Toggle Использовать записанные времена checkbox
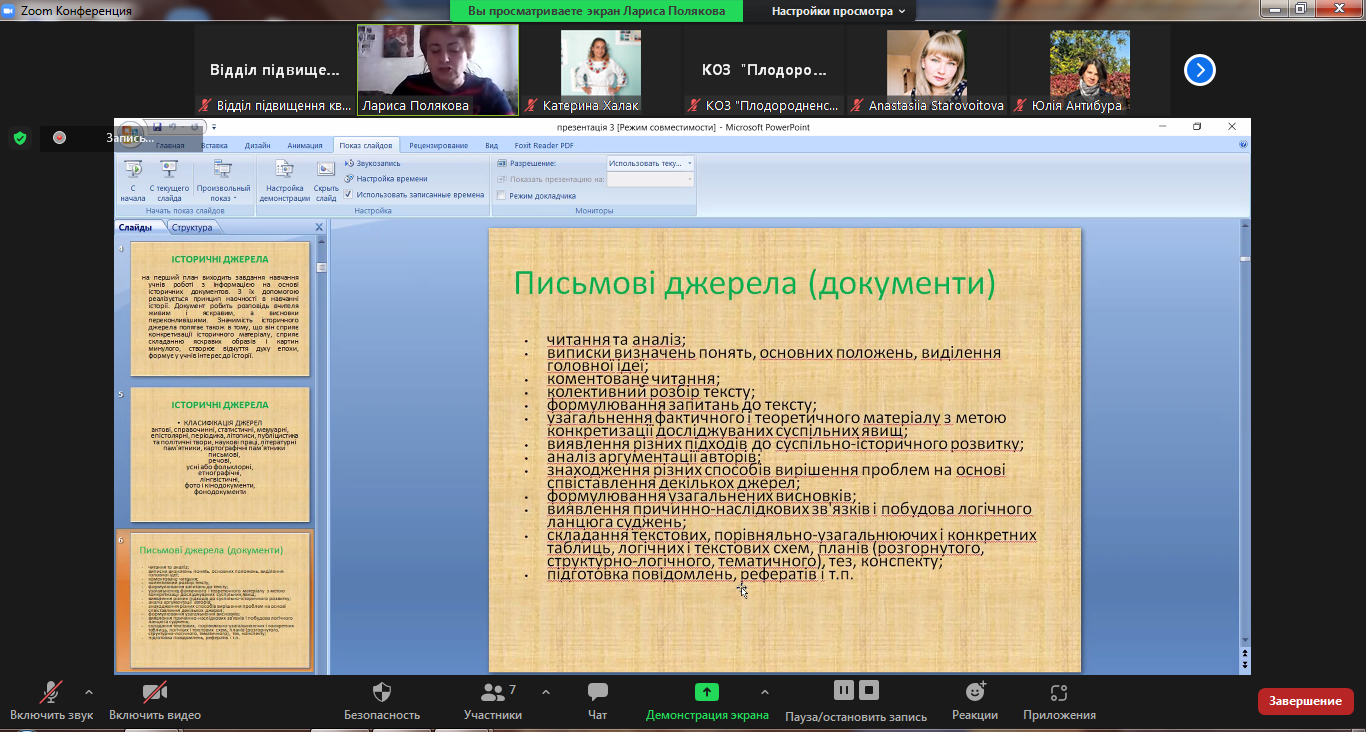 pos(348,194)
